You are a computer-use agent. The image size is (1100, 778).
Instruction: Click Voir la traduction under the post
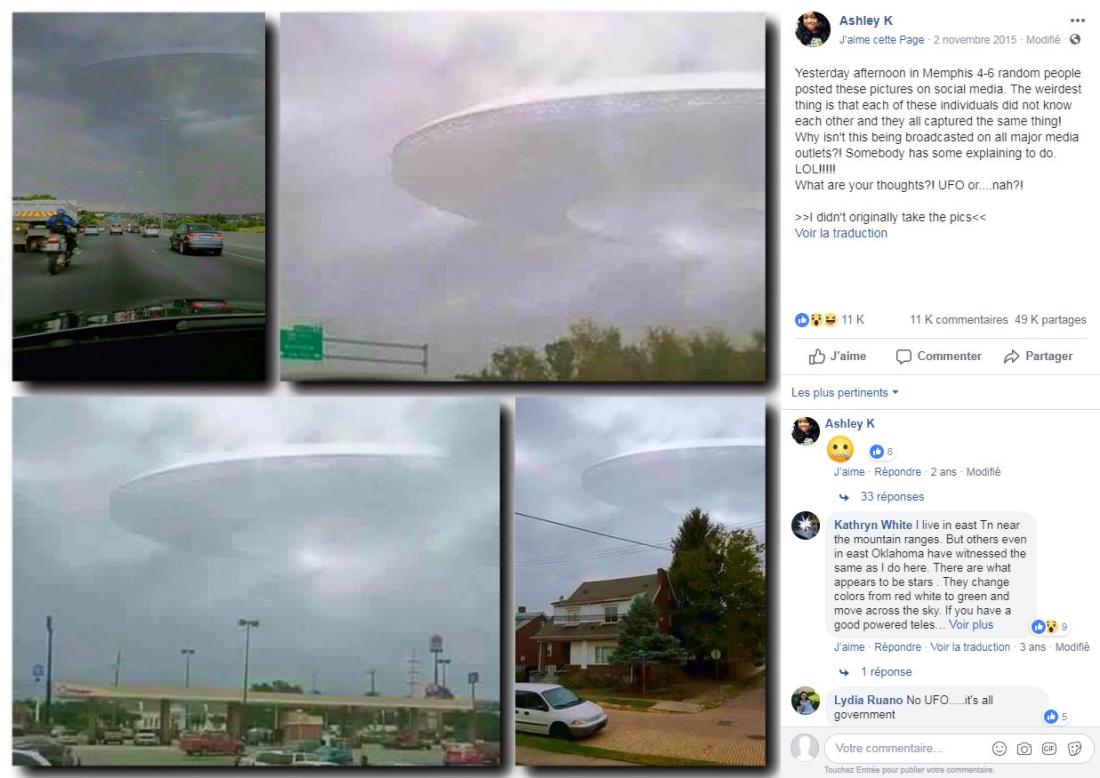[x=840, y=233]
